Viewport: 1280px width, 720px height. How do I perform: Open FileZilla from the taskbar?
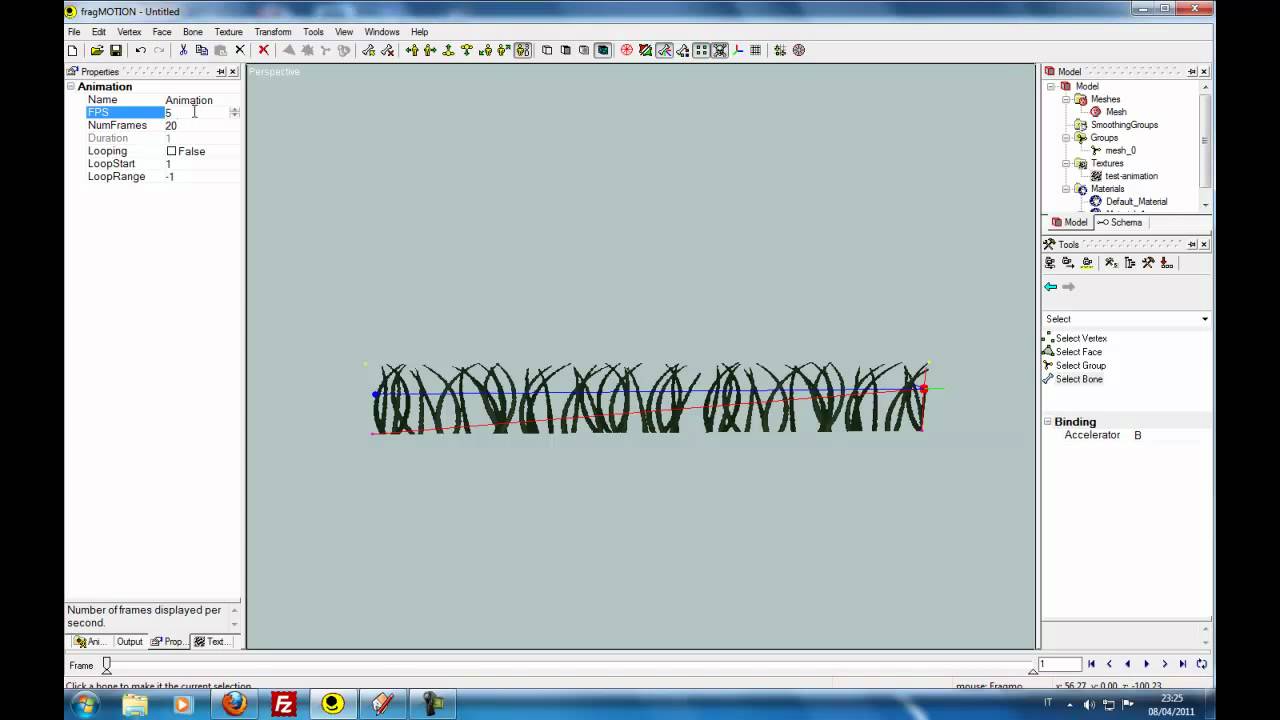pyautogui.click(x=284, y=704)
